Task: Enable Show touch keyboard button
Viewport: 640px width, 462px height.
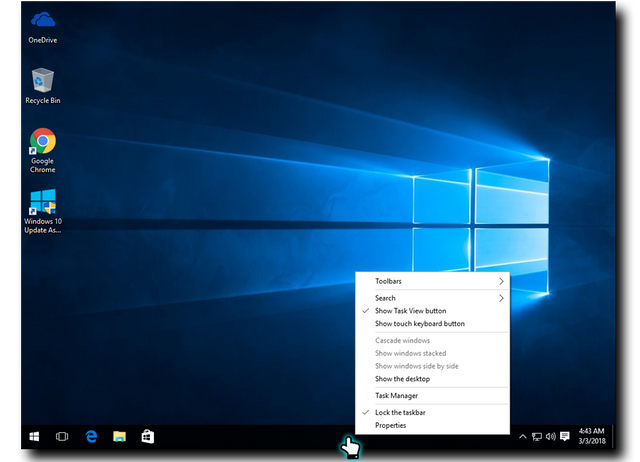Action: click(x=419, y=324)
